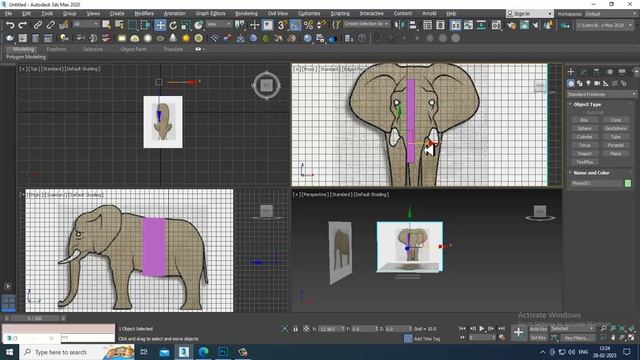Open the key mode Selected dropdown
Image resolution: width=640 pixels, height=360 pixels.
572,329
